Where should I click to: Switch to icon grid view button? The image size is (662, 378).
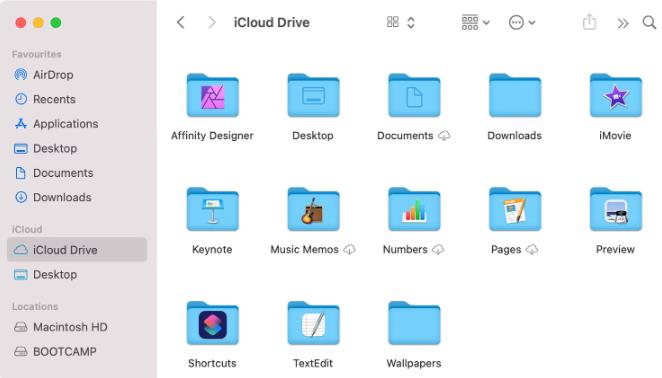pyautogui.click(x=393, y=22)
